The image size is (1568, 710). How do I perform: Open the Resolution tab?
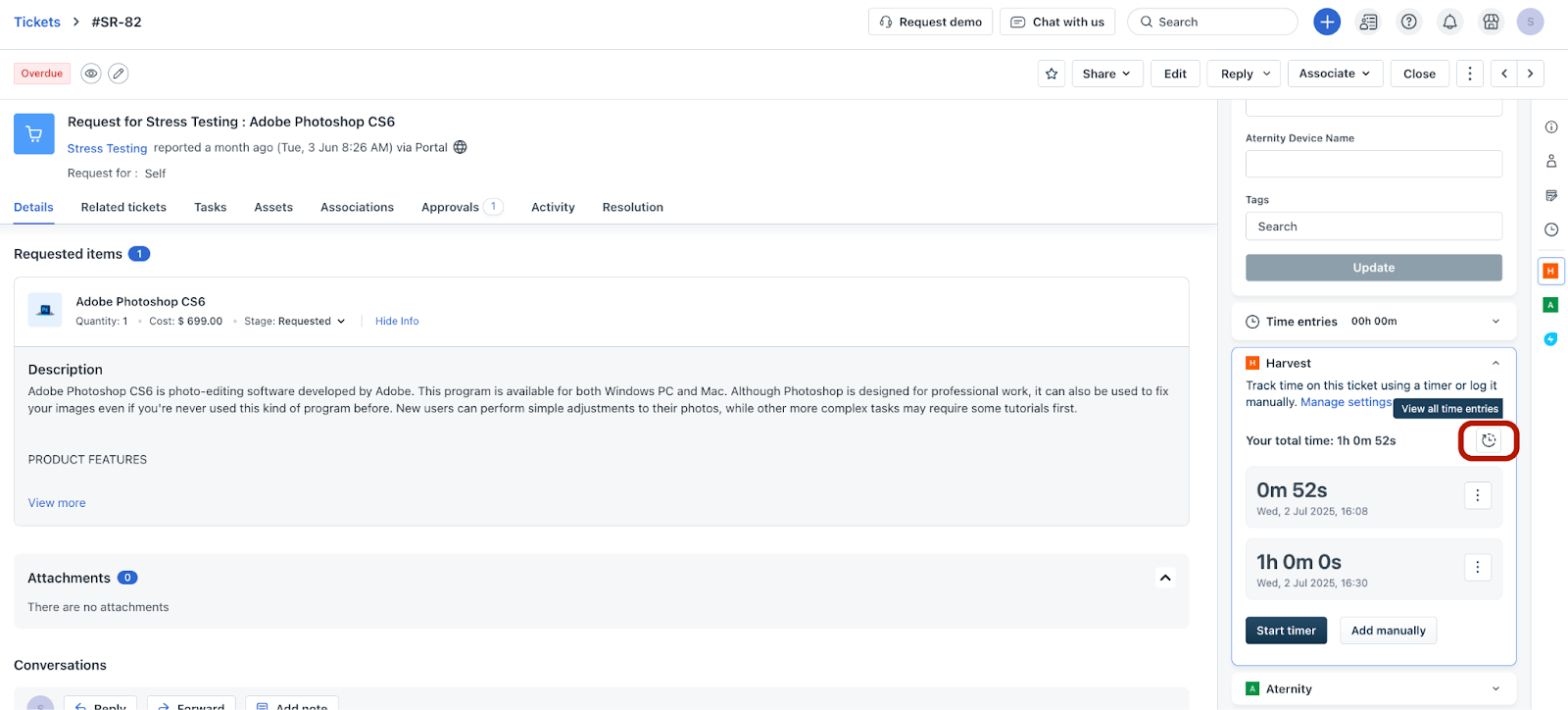633,207
